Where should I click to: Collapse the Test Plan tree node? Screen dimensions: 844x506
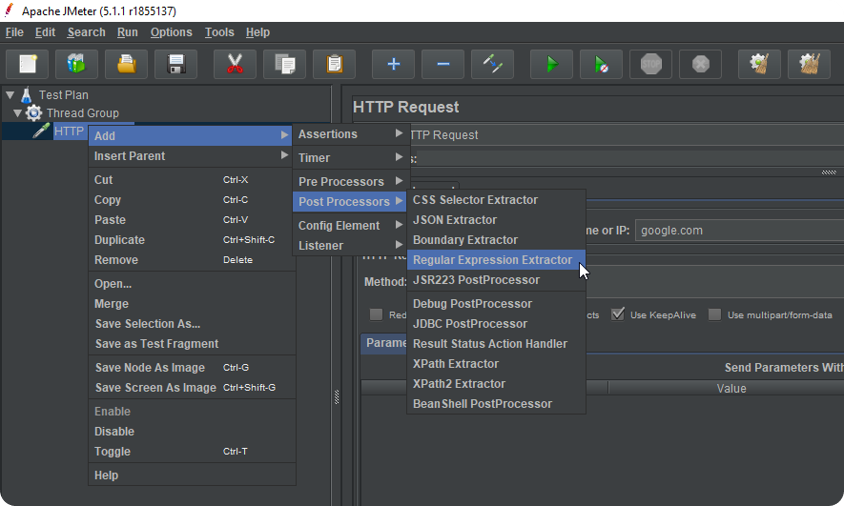click(10, 95)
